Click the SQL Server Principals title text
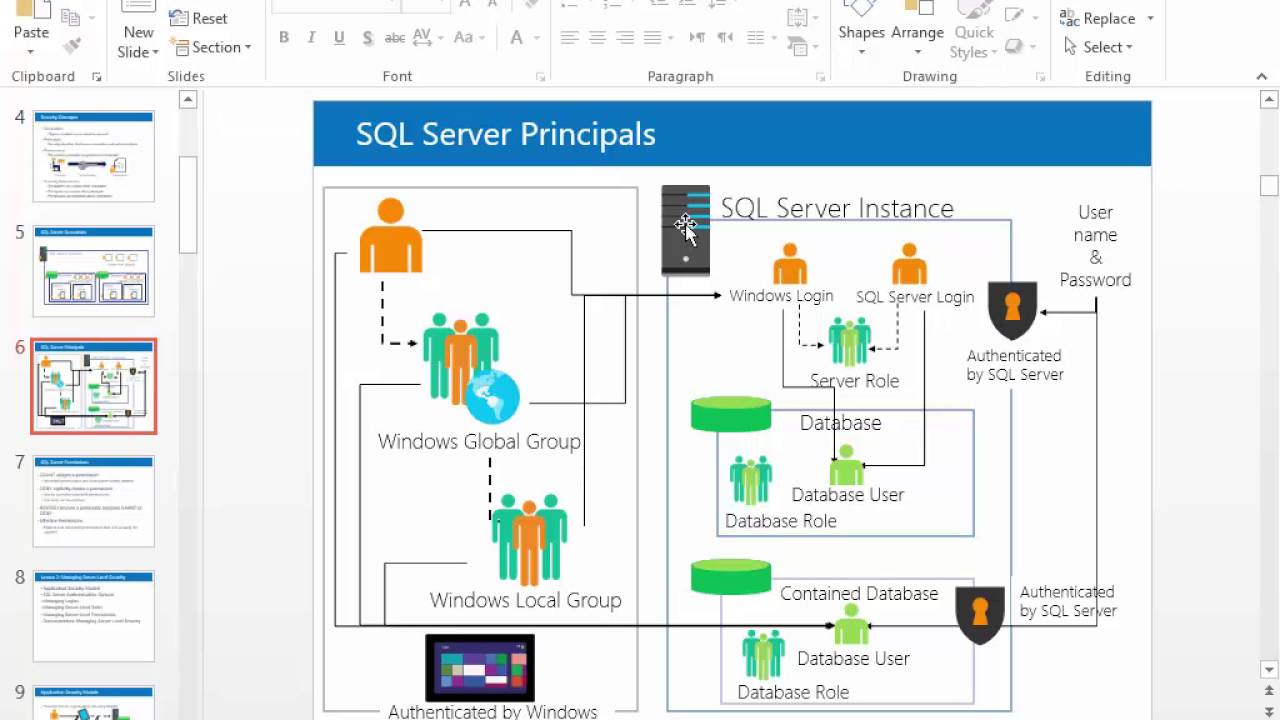Image resolution: width=1280 pixels, height=720 pixels. pos(505,134)
